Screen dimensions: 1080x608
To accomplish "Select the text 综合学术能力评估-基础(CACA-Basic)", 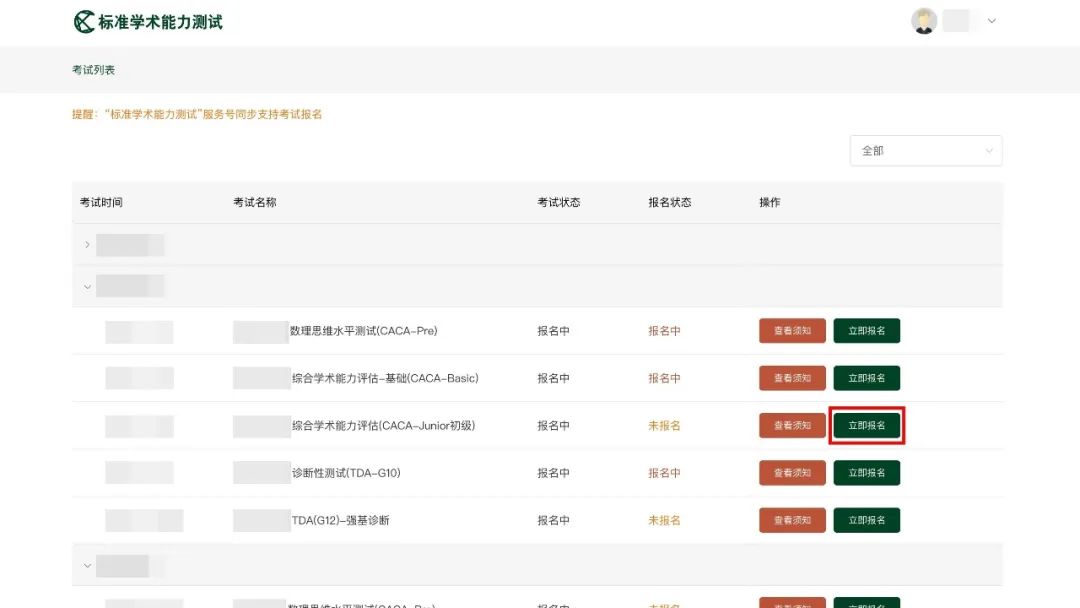I will click(x=385, y=378).
